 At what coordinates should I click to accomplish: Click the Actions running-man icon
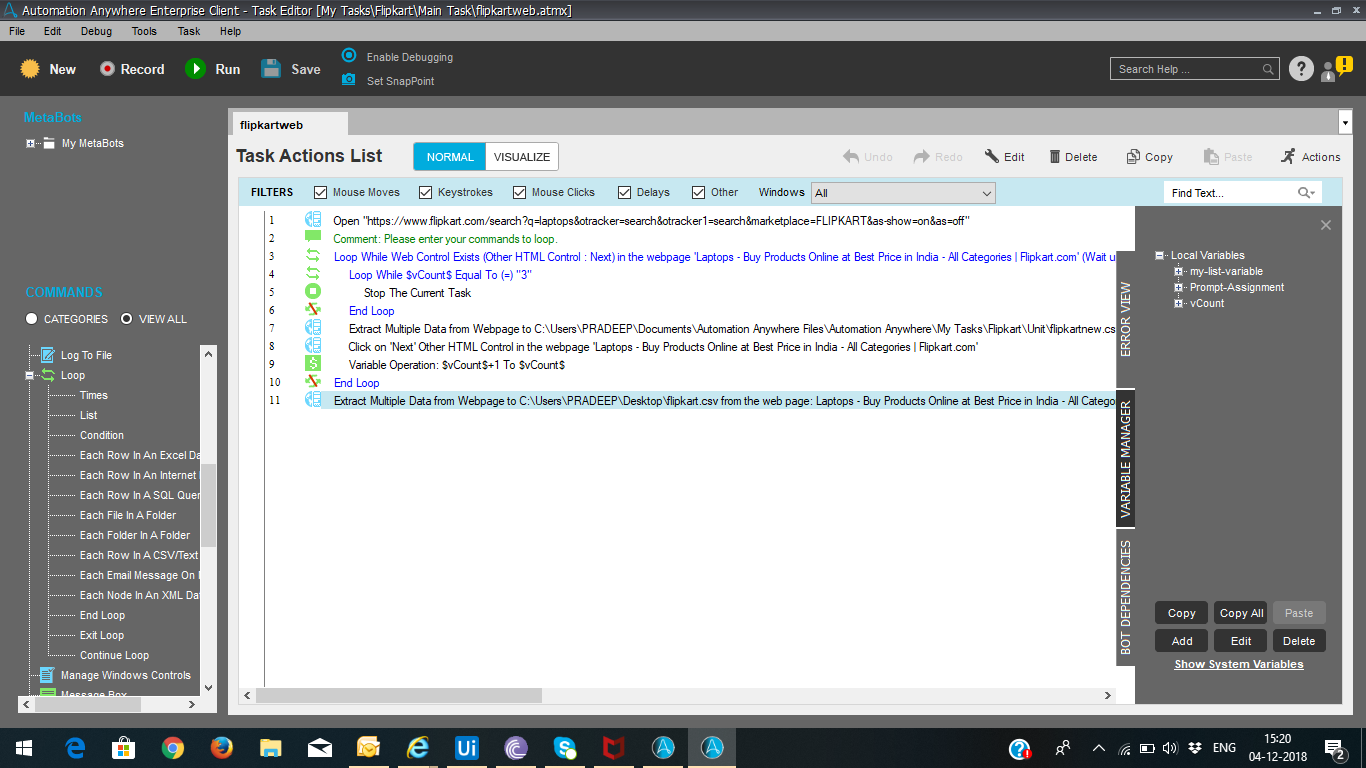pos(1289,157)
